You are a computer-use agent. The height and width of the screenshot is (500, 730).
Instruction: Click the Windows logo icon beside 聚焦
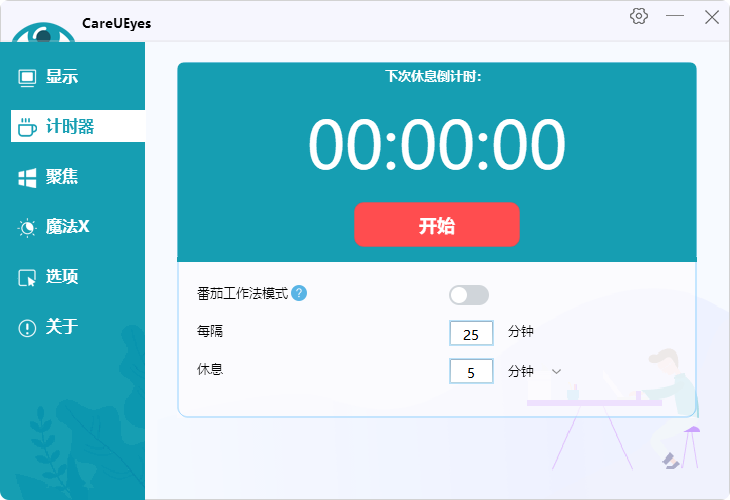tap(27, 177)
